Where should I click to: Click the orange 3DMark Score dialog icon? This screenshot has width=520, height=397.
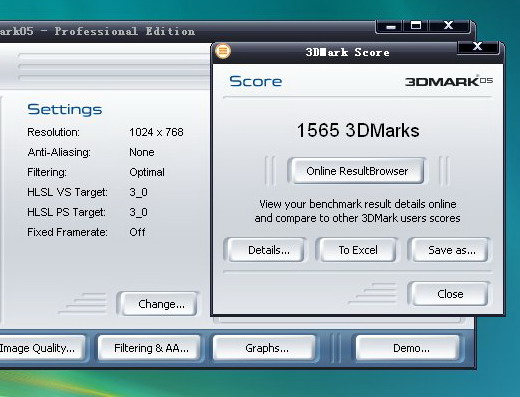point(223,51)
